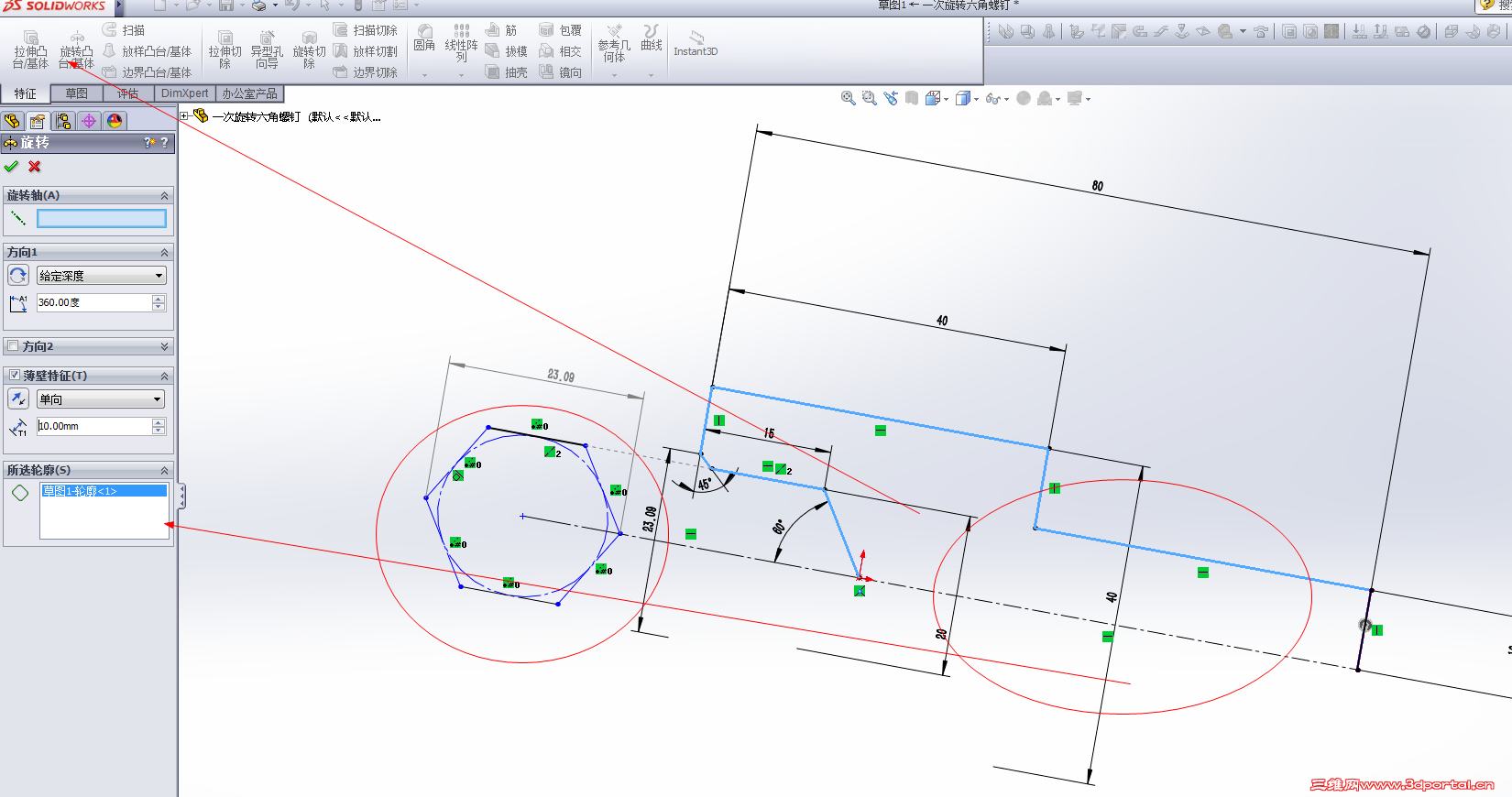Select the Draft (拔模) tool
Screen dimensions: 1512x797
coord(506,51)
